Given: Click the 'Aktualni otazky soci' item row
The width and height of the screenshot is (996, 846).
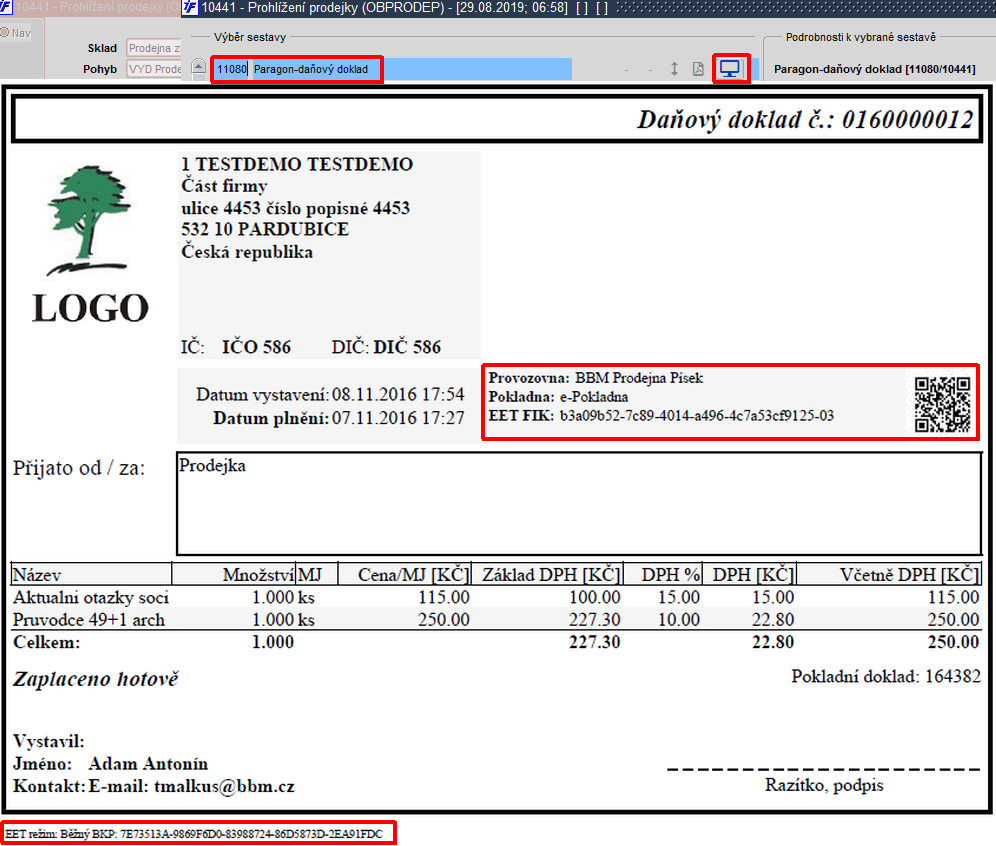Looking at the screenshot, I should tap(495, 597).
